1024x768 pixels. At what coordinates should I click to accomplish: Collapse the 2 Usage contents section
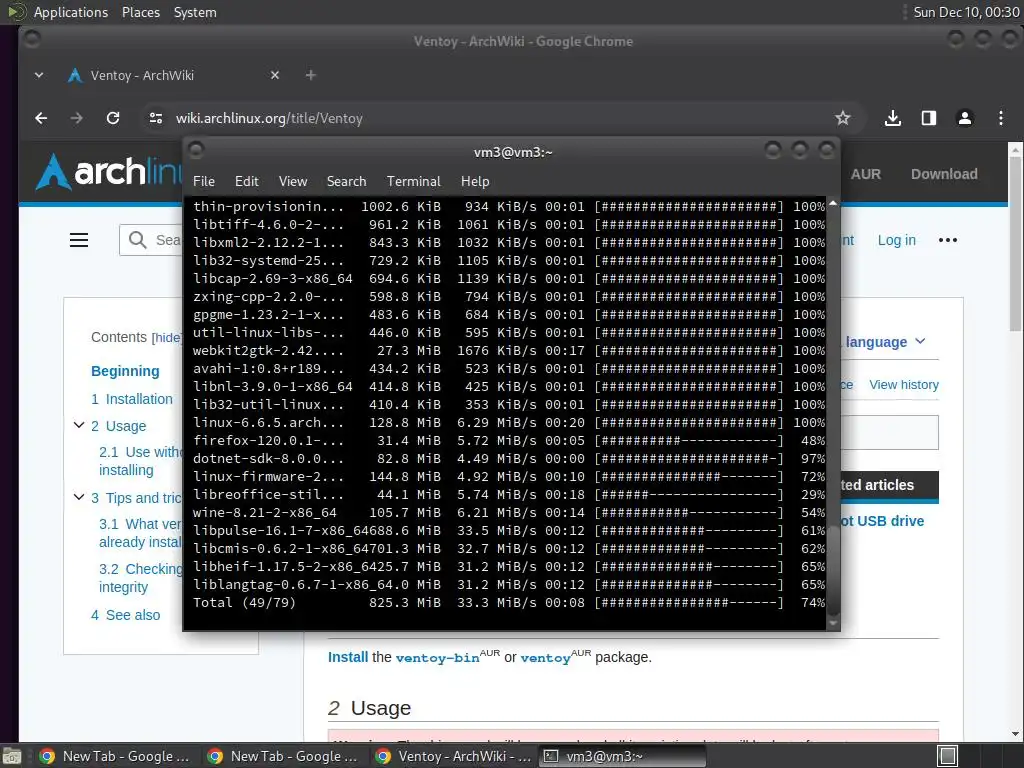[x=79, y=425]
